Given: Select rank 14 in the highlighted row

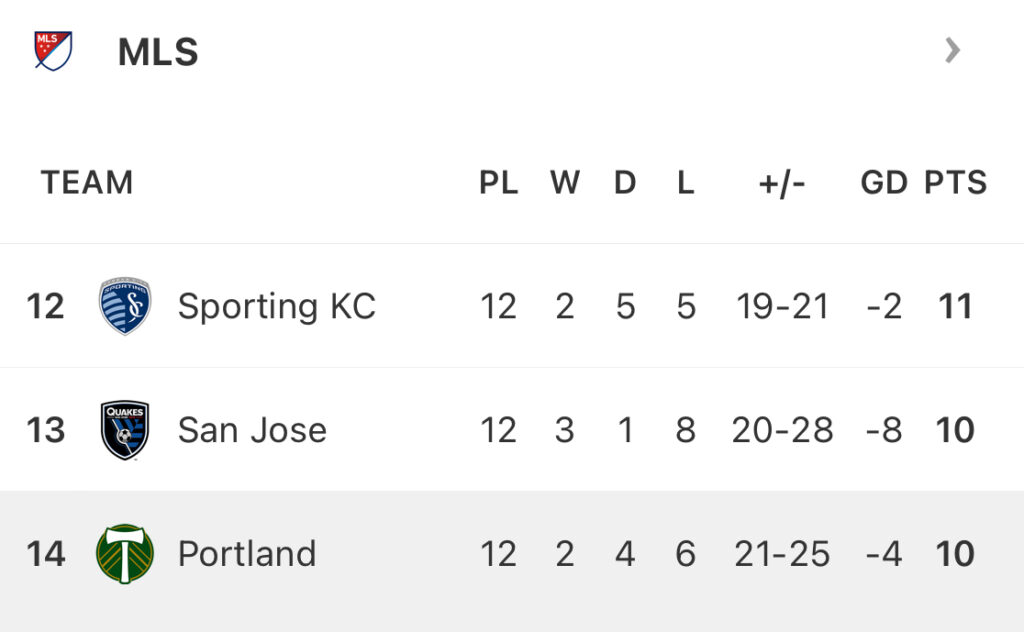Looking at the screenshot, I should coord(46,554).
